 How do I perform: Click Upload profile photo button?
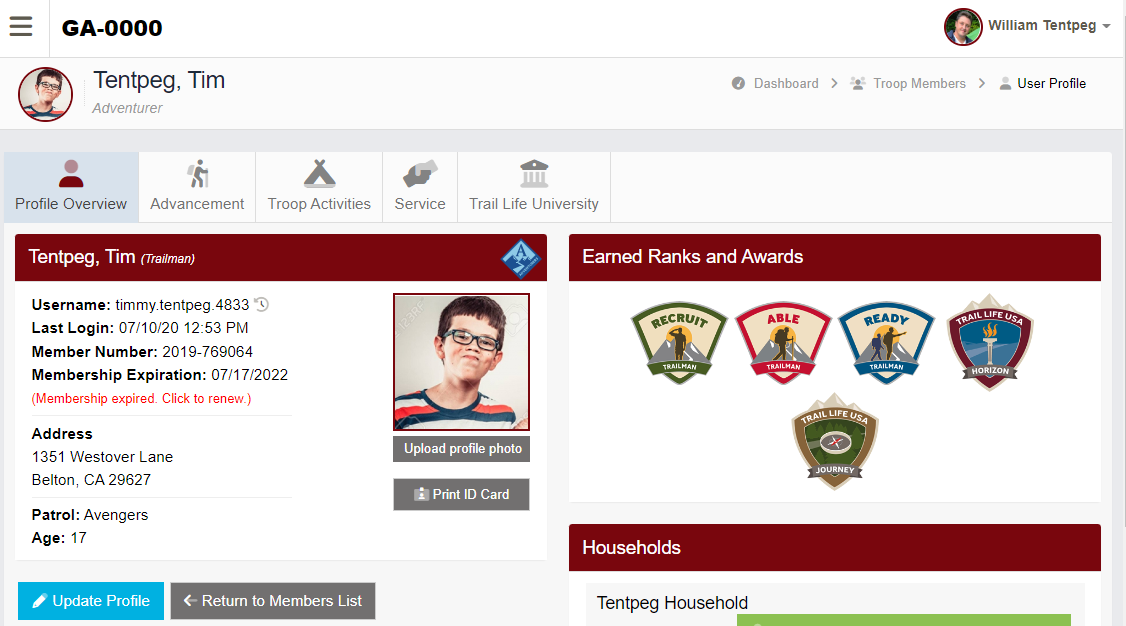point(462,449)
